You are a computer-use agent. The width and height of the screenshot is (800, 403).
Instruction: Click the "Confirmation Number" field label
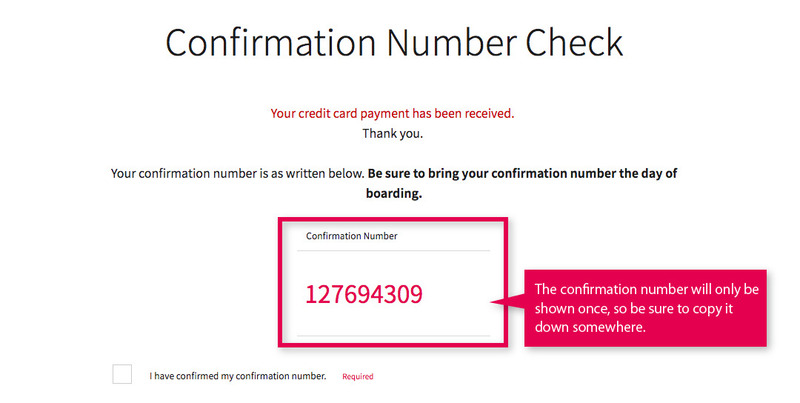point(351,236)
